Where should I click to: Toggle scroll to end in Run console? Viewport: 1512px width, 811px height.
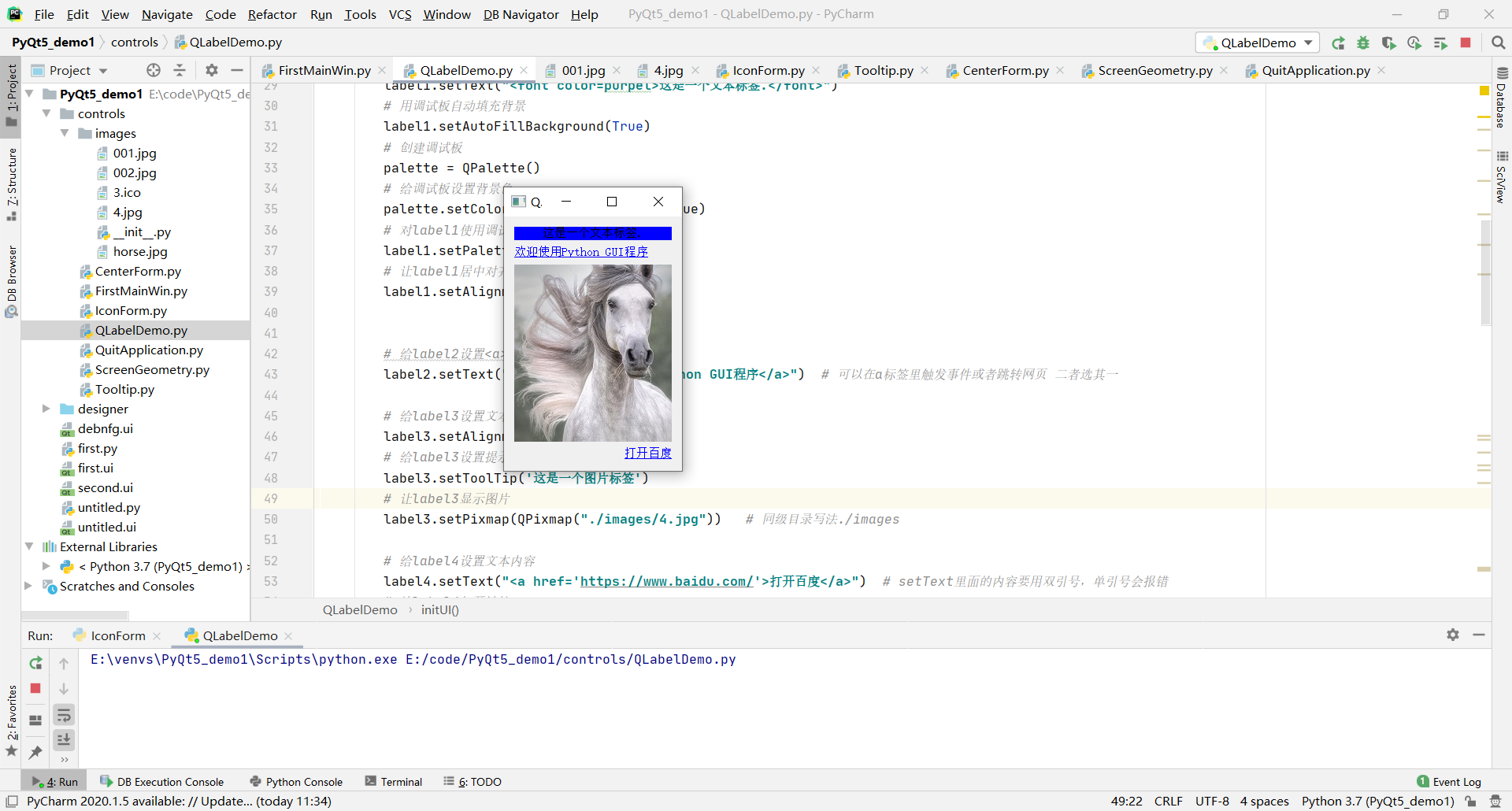coord(64,740)
